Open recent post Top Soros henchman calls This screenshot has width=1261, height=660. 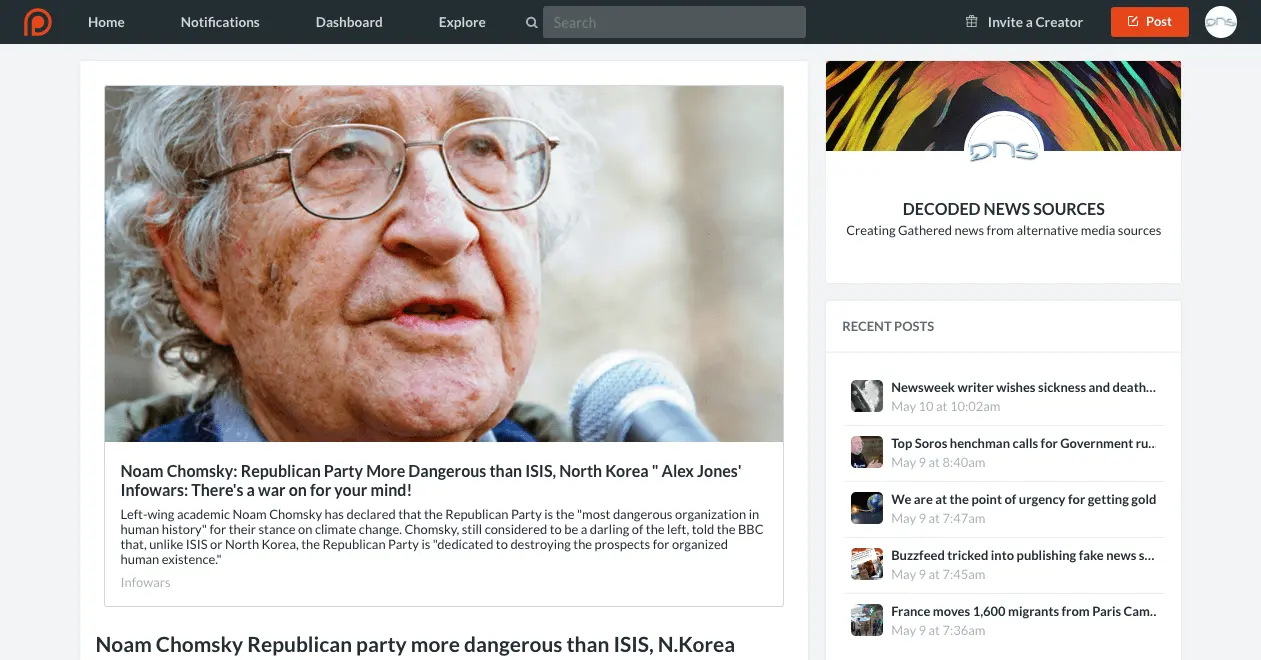(1024, 443)
